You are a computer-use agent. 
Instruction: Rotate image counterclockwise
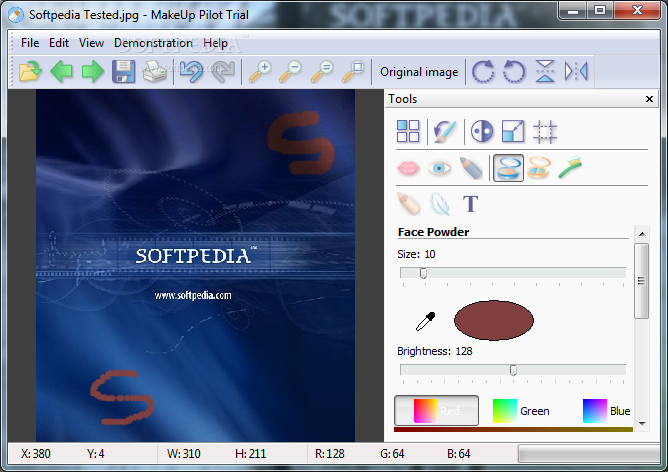[514, 71]
